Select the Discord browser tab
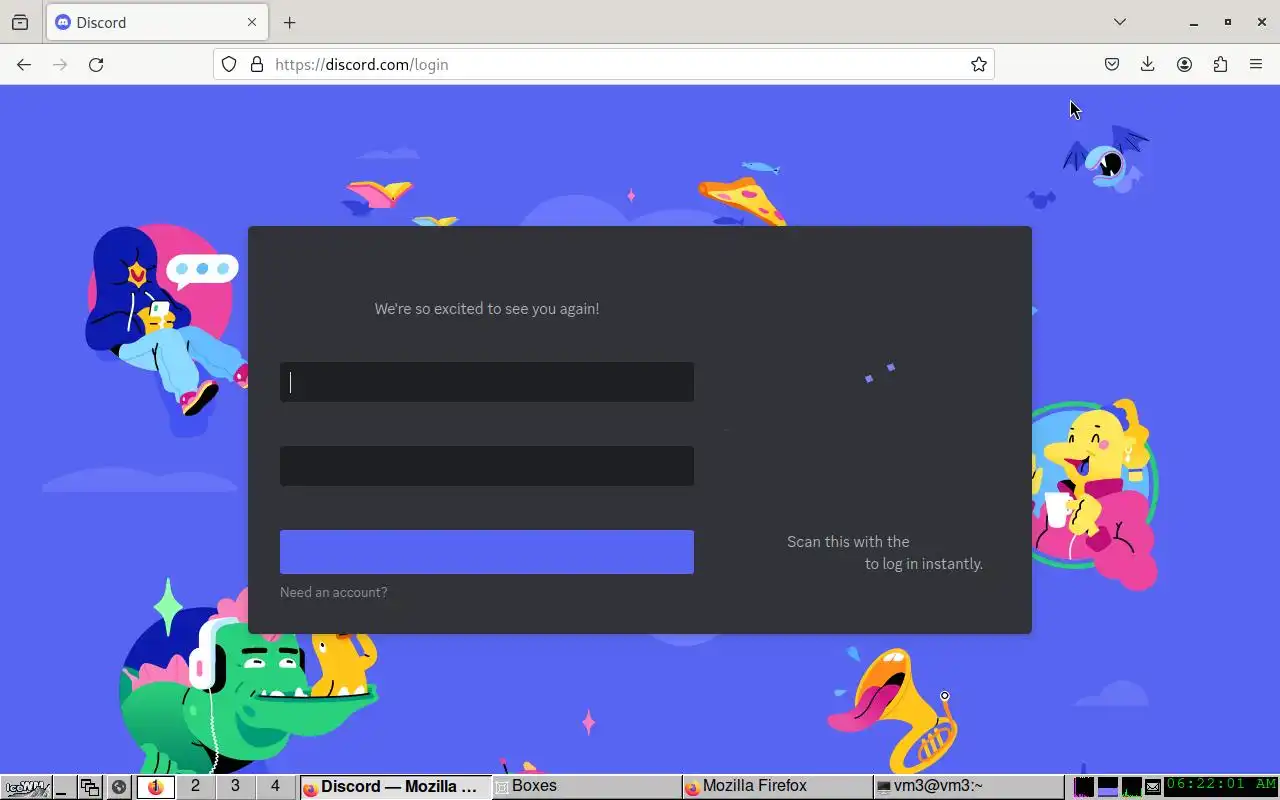The width and height of the screenshot is (1280, 800). 156,22
